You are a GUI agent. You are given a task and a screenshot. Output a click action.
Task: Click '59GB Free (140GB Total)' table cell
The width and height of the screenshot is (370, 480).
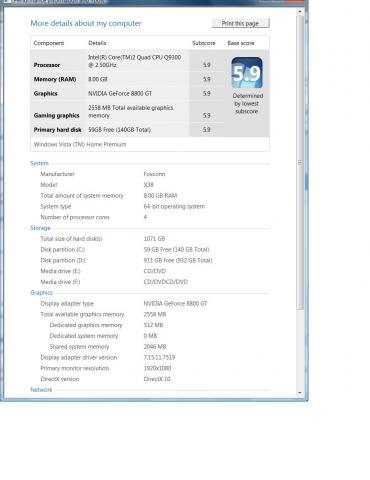(119, 130)
